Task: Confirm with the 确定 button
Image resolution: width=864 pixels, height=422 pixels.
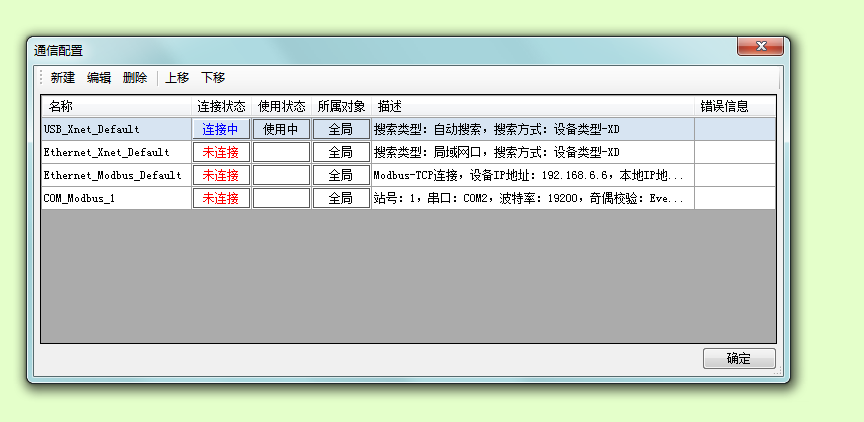Action: 739,359
